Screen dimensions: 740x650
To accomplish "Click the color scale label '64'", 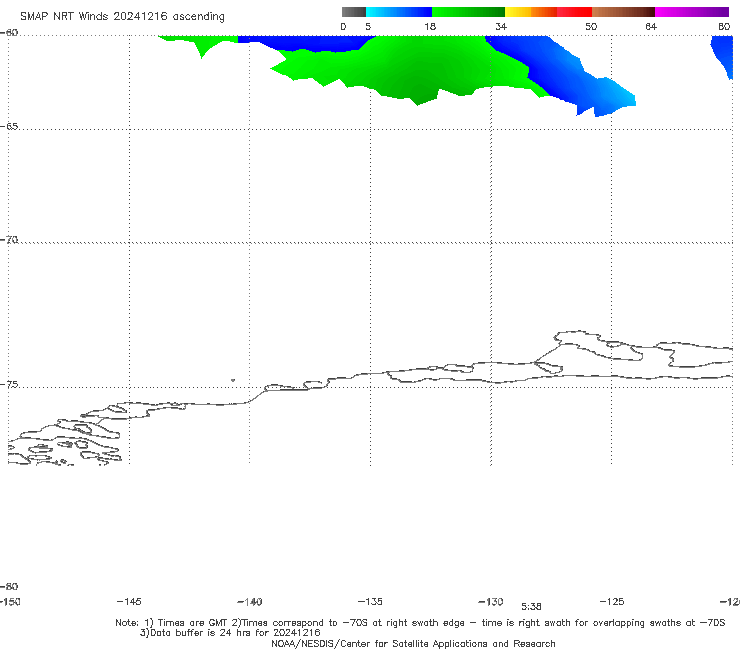I will (x=651, y=26).
